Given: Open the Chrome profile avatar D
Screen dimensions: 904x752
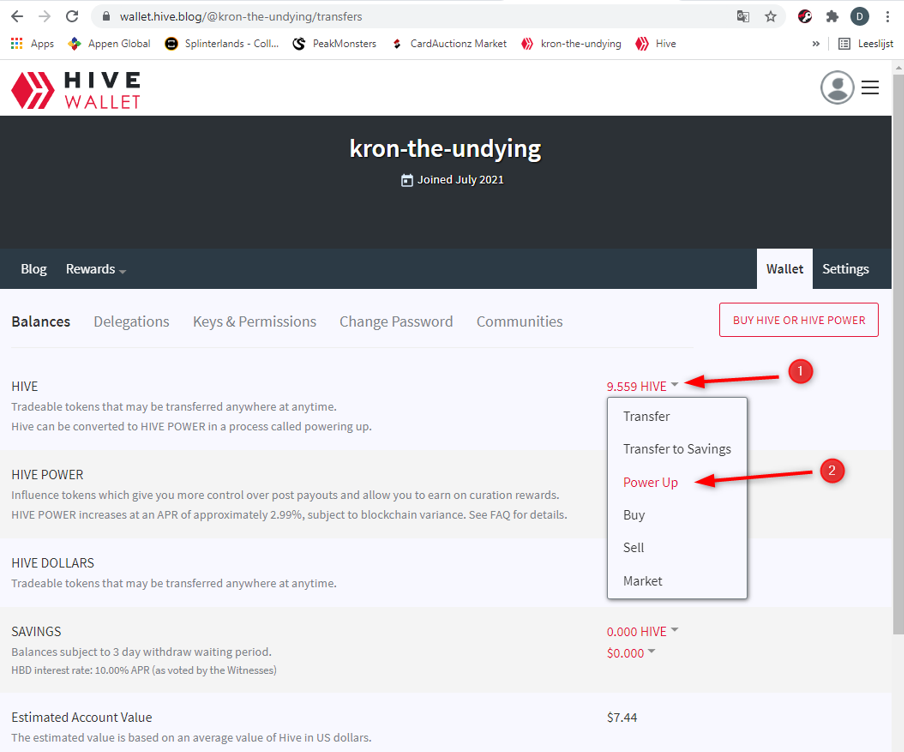Looking at the screenshot, I should [860, 17].
